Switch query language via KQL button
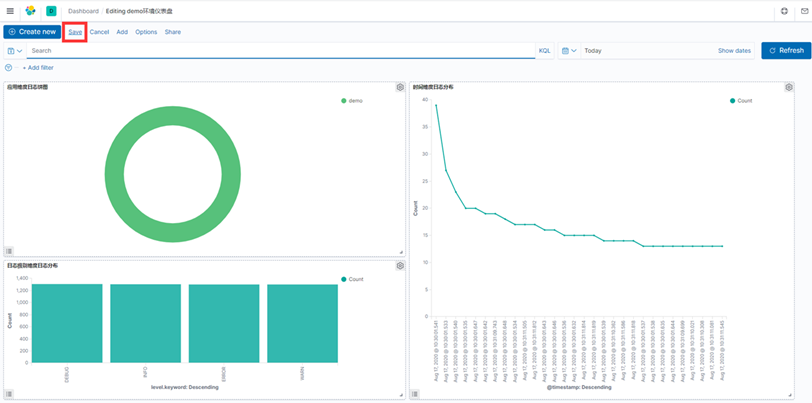 click(544, 51)
